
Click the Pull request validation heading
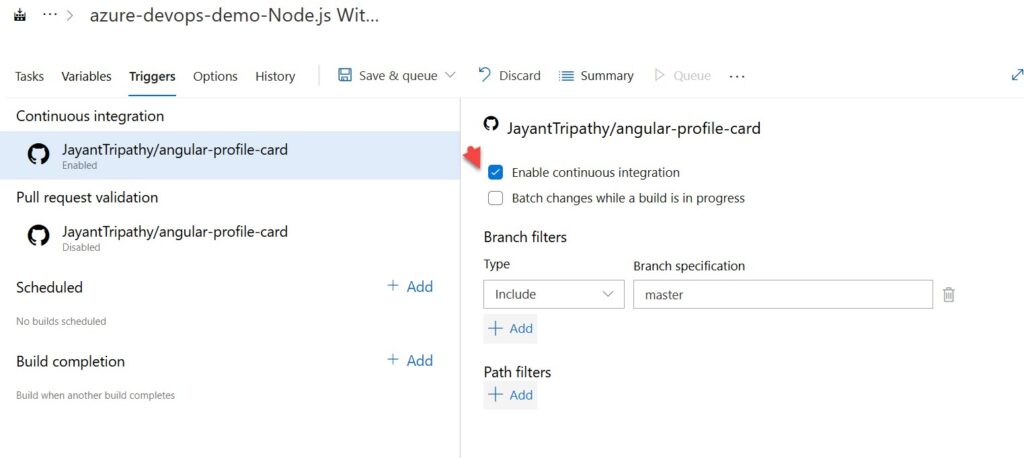(87, 197)
